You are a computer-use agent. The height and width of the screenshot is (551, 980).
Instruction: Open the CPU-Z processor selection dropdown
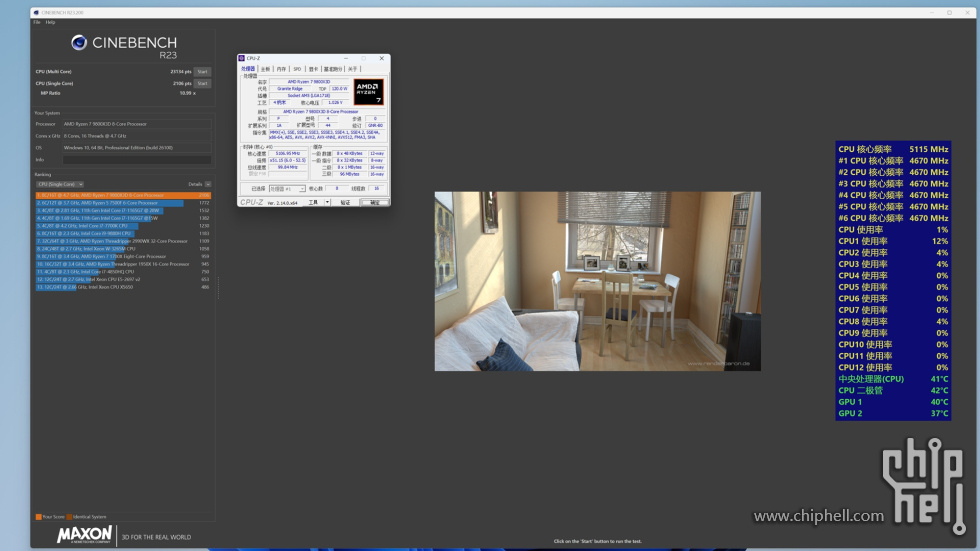(x=288, y=189)
